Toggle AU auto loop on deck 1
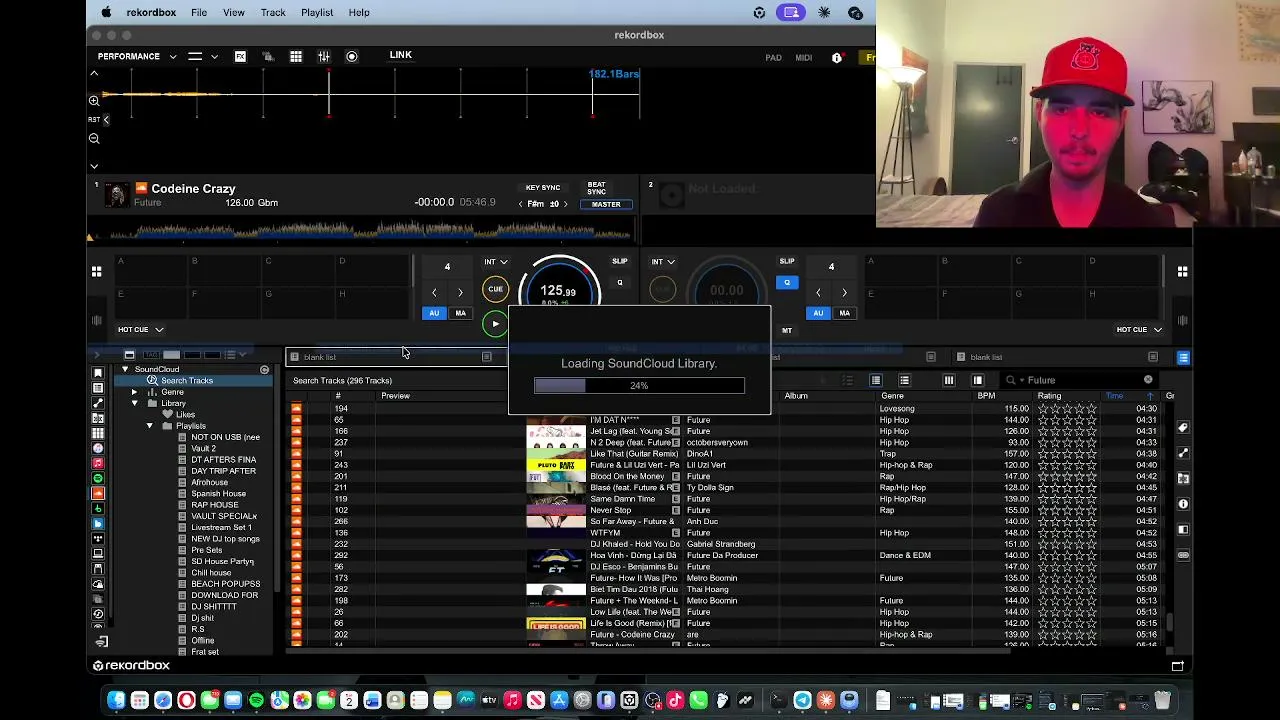Viewport: 1280px width, 720px height. pyautogui.click(x=434, y=313)
